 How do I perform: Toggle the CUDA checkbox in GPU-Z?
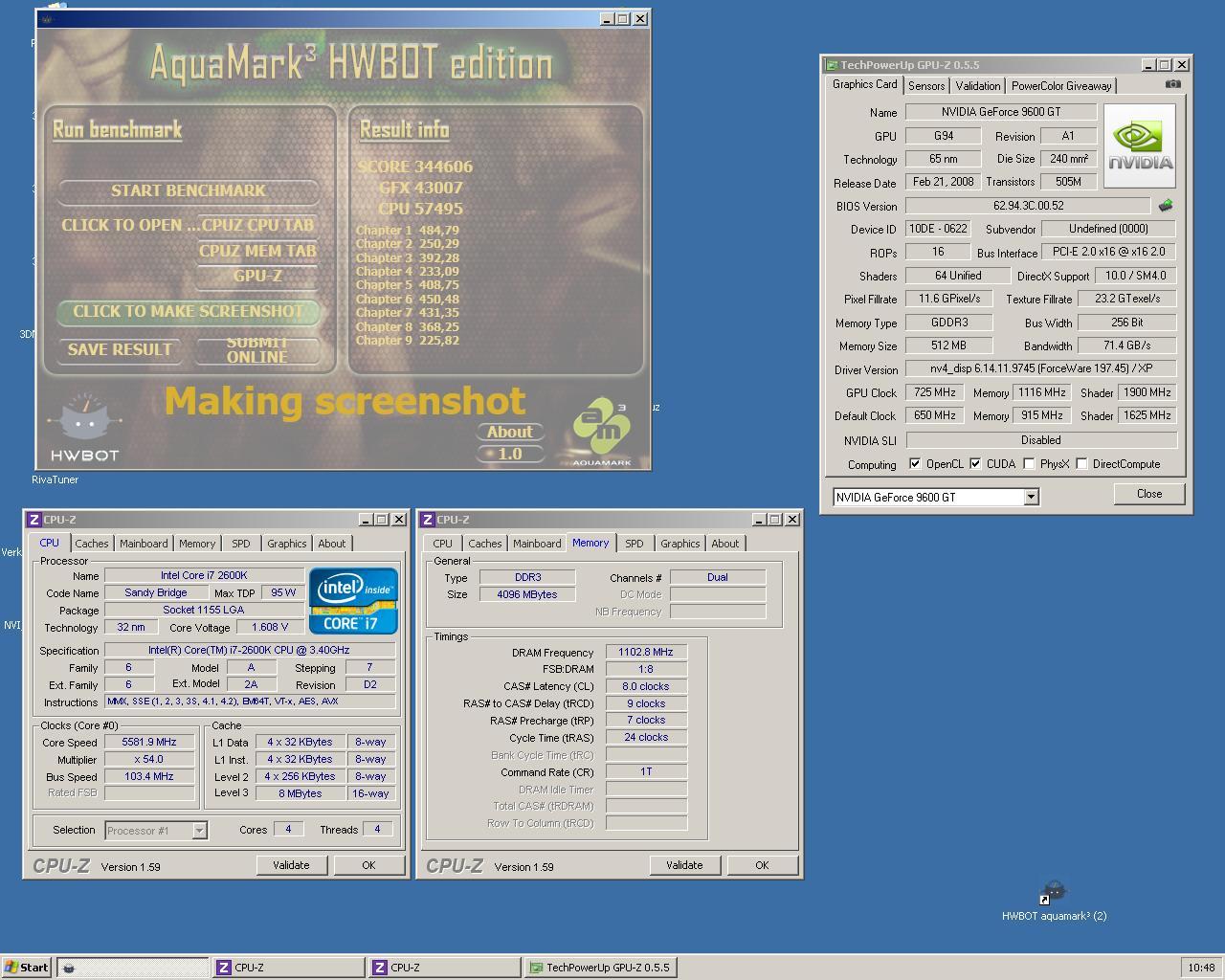pyautogui.click(x=975, y=464)
